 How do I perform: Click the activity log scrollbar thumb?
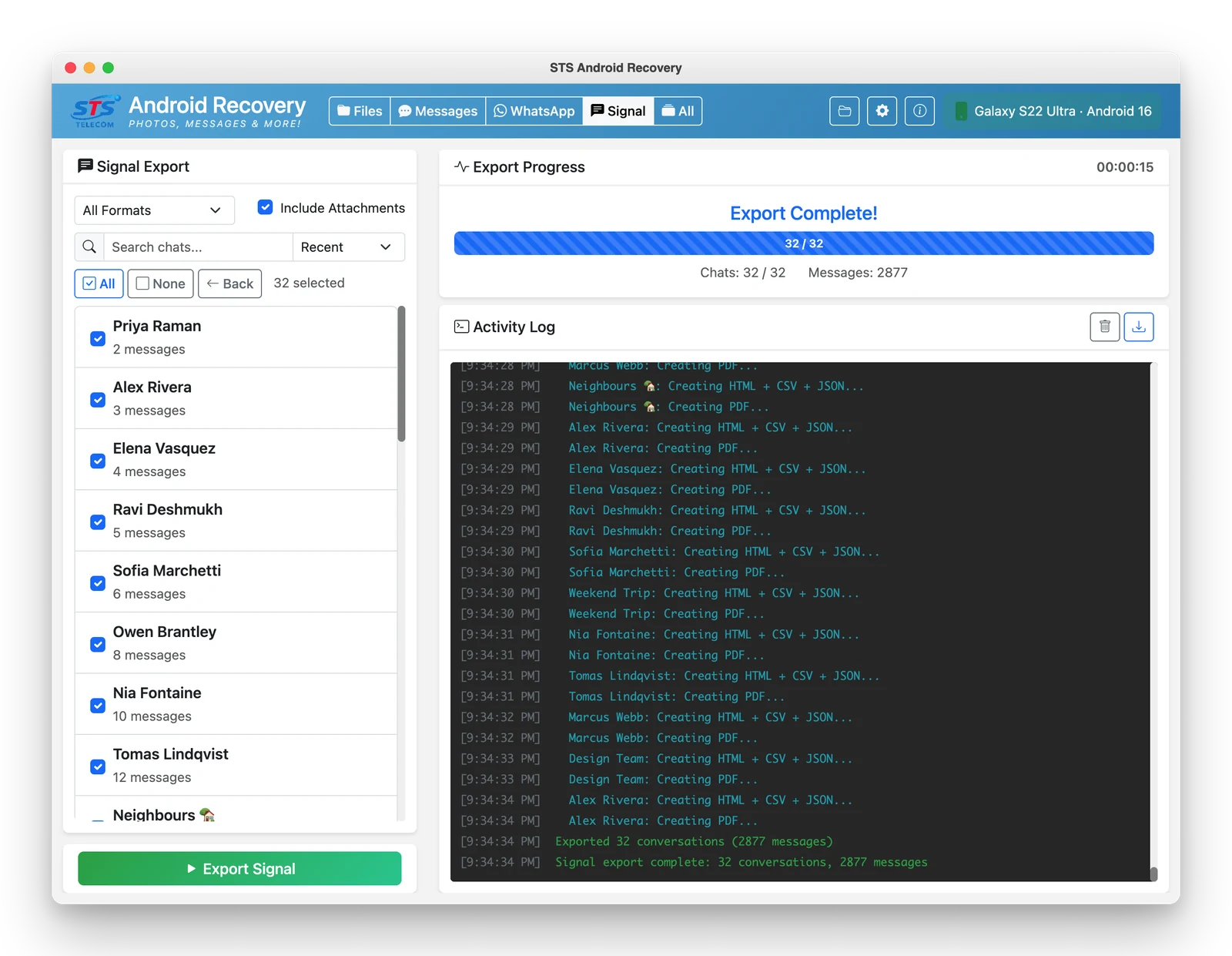coord(1153,874)
